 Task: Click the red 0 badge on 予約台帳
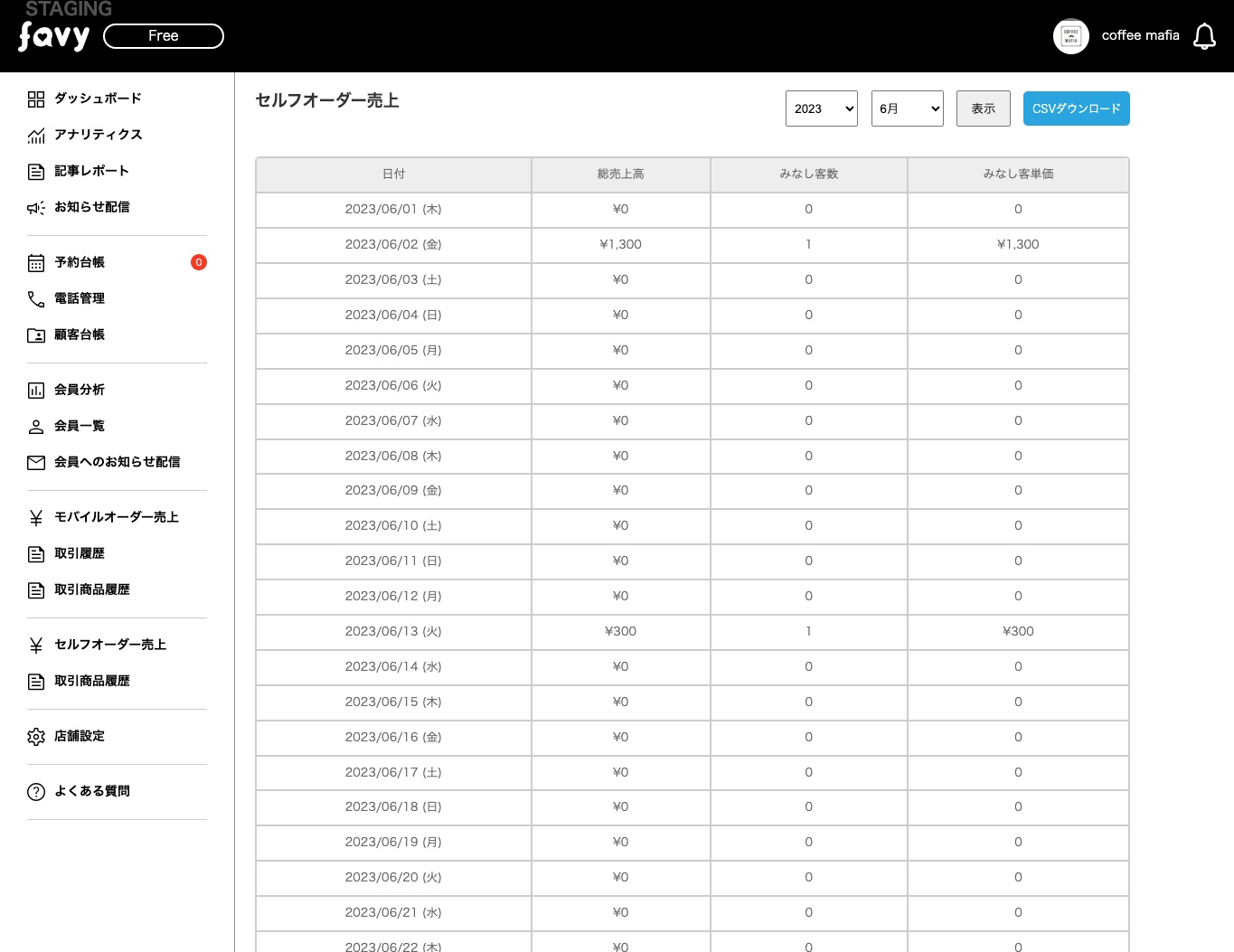click(x=199, y=262)
